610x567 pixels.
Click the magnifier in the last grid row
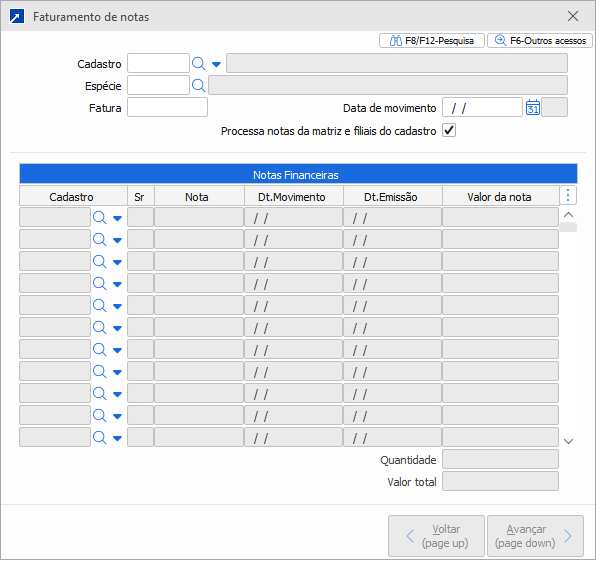point(99,437)
